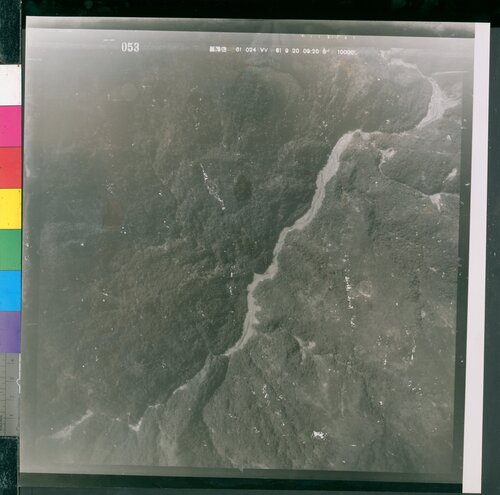Click the pale stream bed at bottom left
The image size is (500, 495).
point(72,426)
